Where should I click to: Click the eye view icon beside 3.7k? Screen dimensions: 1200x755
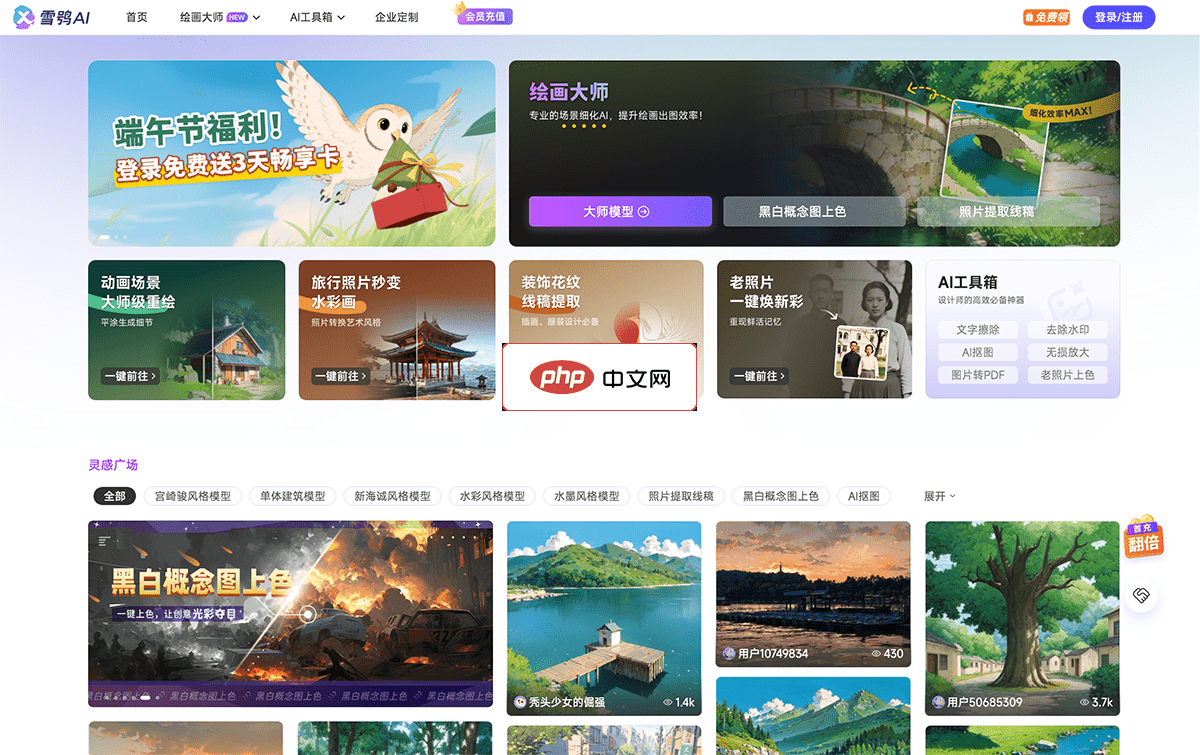[1085, 703]
